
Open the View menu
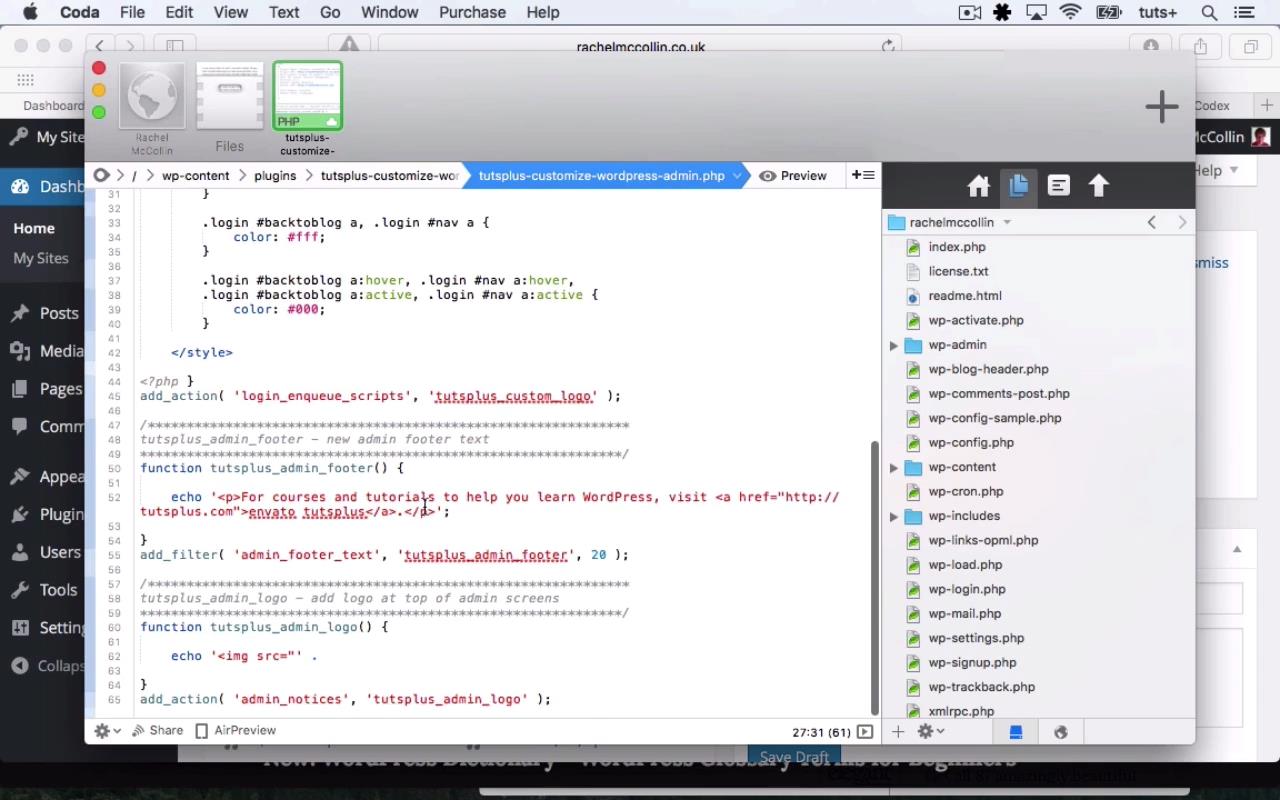tap(230, 12)
